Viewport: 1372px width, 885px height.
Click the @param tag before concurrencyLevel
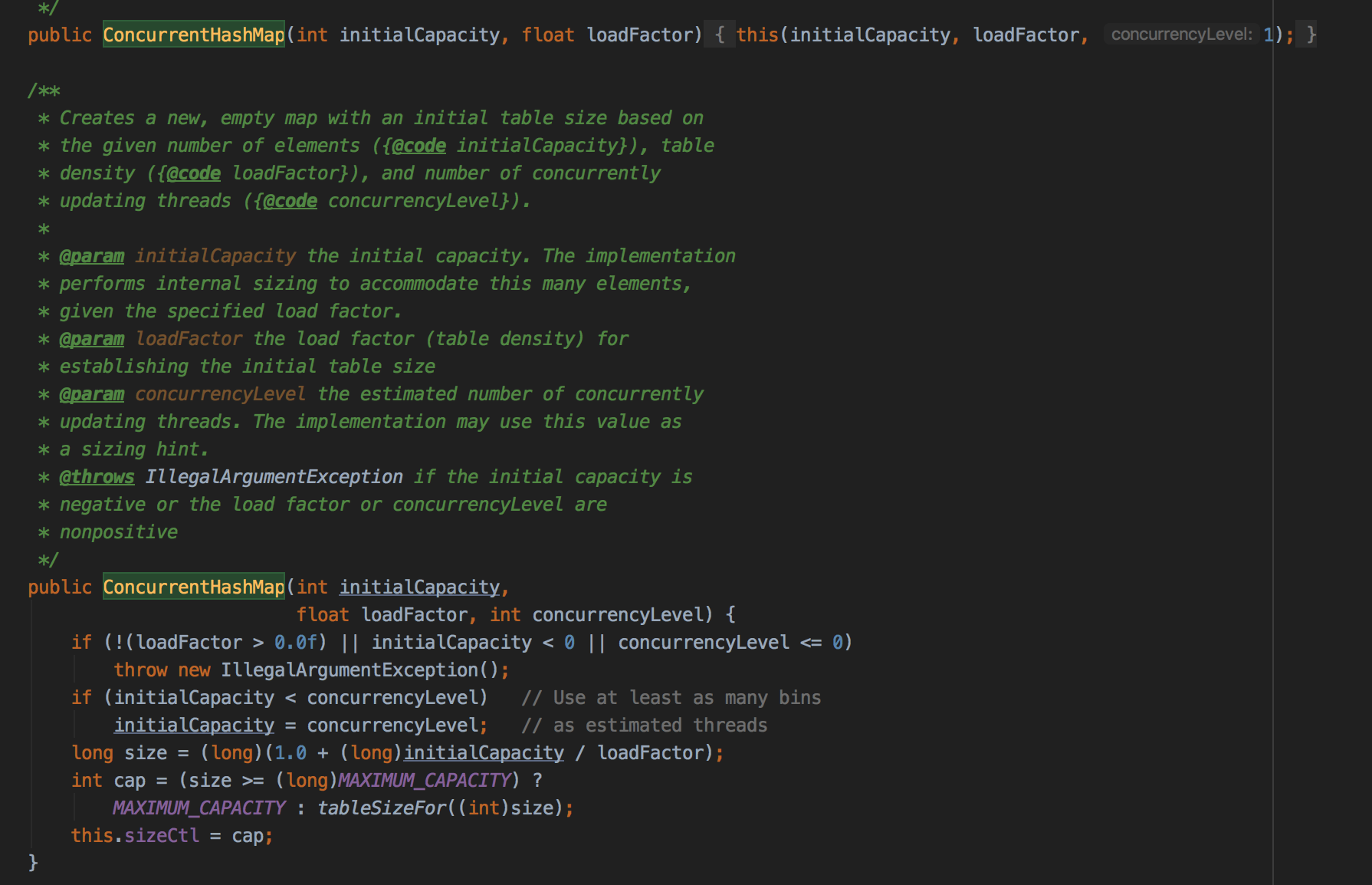coord(92,393)
